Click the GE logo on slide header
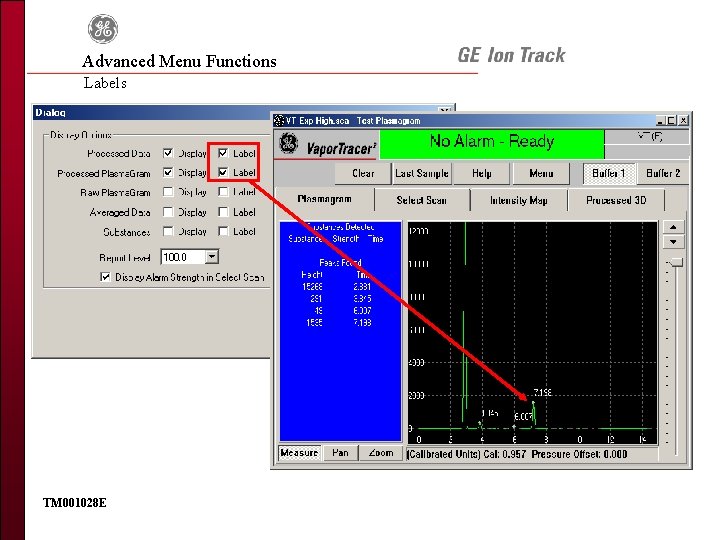The image size is (720, 540). [x=103, y=29]
